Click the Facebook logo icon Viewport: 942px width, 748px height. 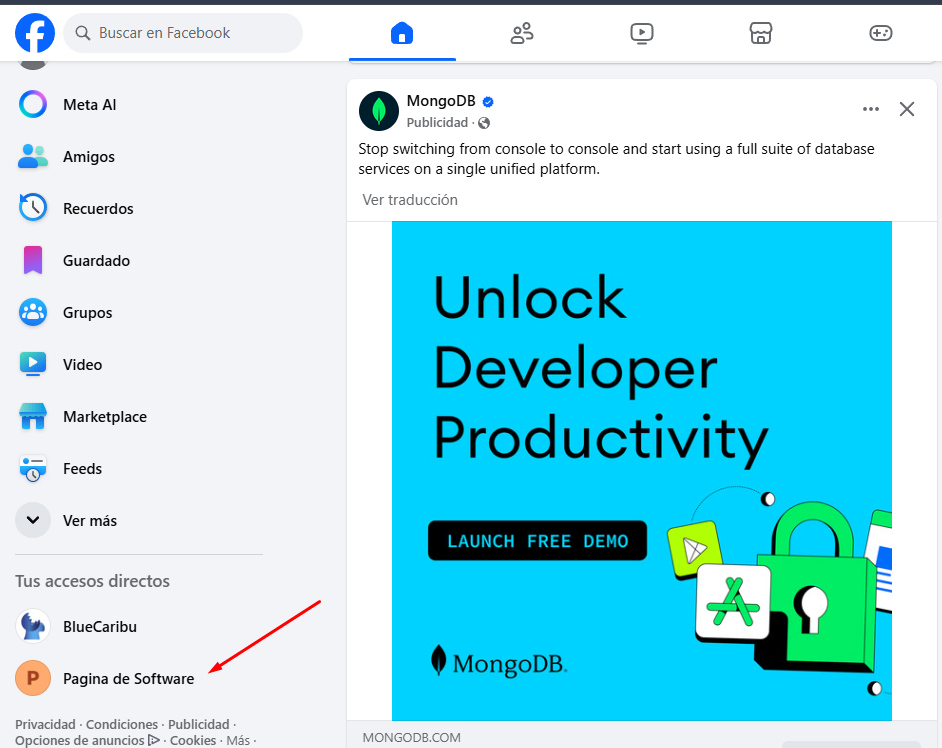click(35, 33)
